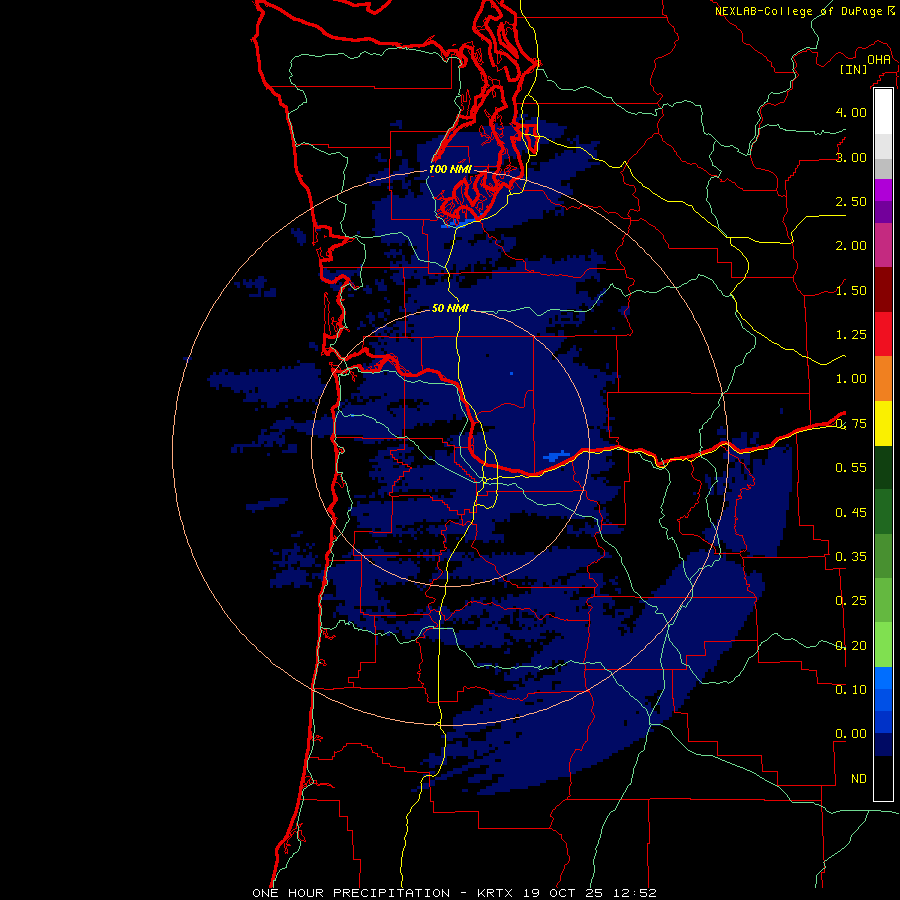Image resolution: width=900 pixels, height=900 pixels.
Task: Select the dark red 1.50 legend swatch
Action: tap(883, 290)
